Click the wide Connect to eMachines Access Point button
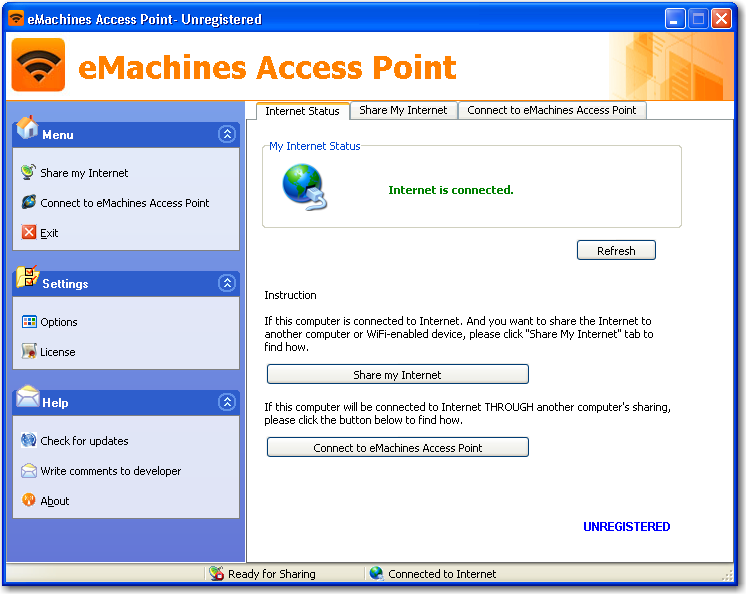The height and width of the screenshot is (600, 746). coord(398,447)
